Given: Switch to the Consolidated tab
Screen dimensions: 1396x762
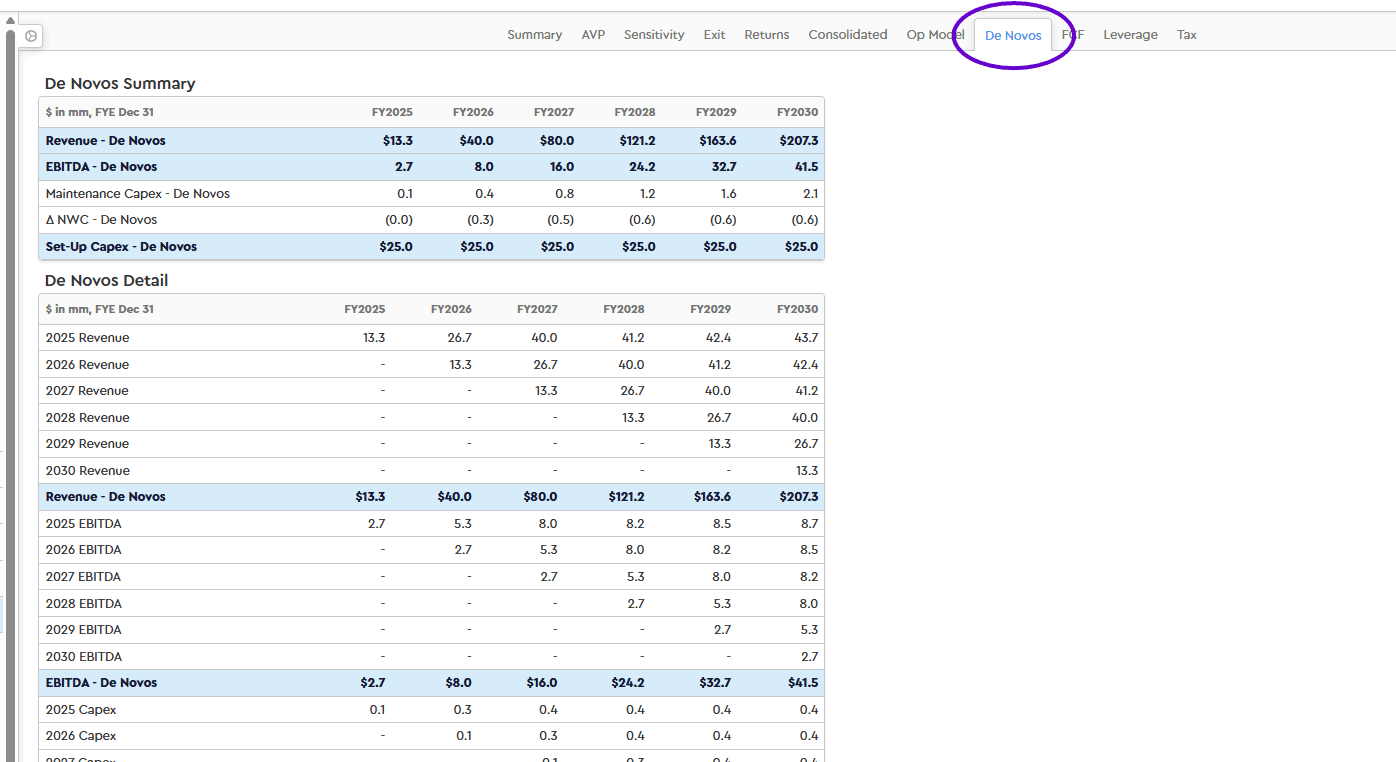Looking at the screenshot, I should pos(847,35).
